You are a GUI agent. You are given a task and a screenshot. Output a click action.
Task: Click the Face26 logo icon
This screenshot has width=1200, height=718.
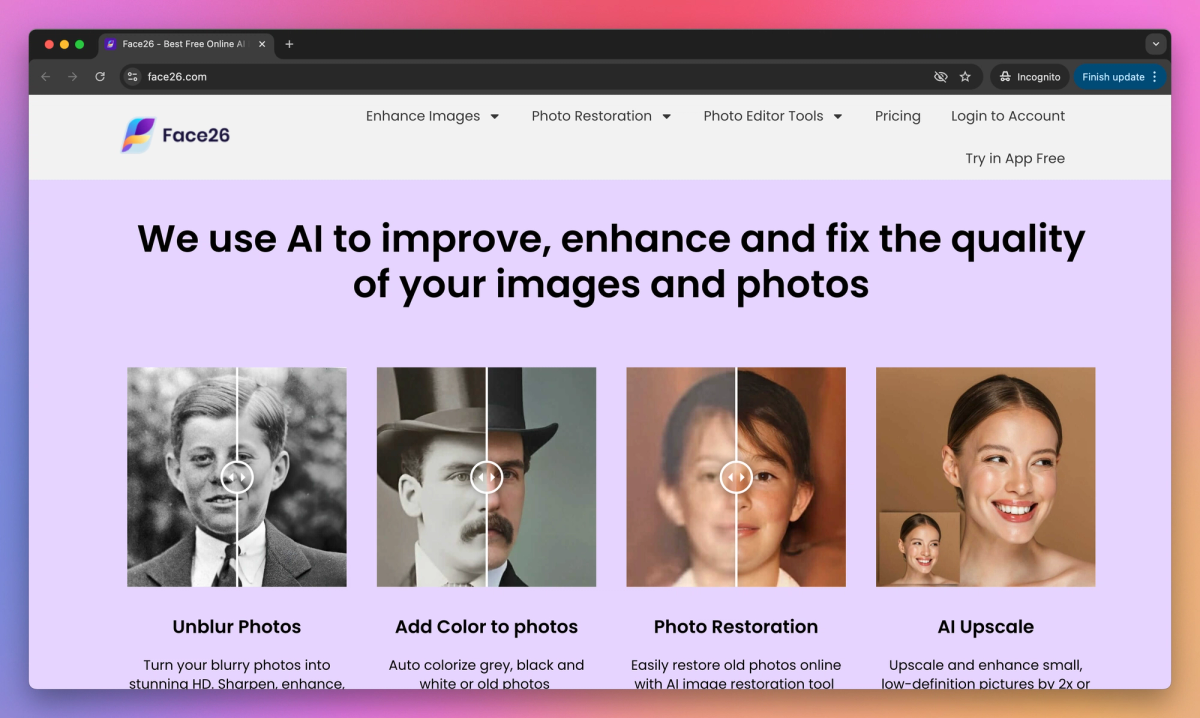[x=138, y=135]
